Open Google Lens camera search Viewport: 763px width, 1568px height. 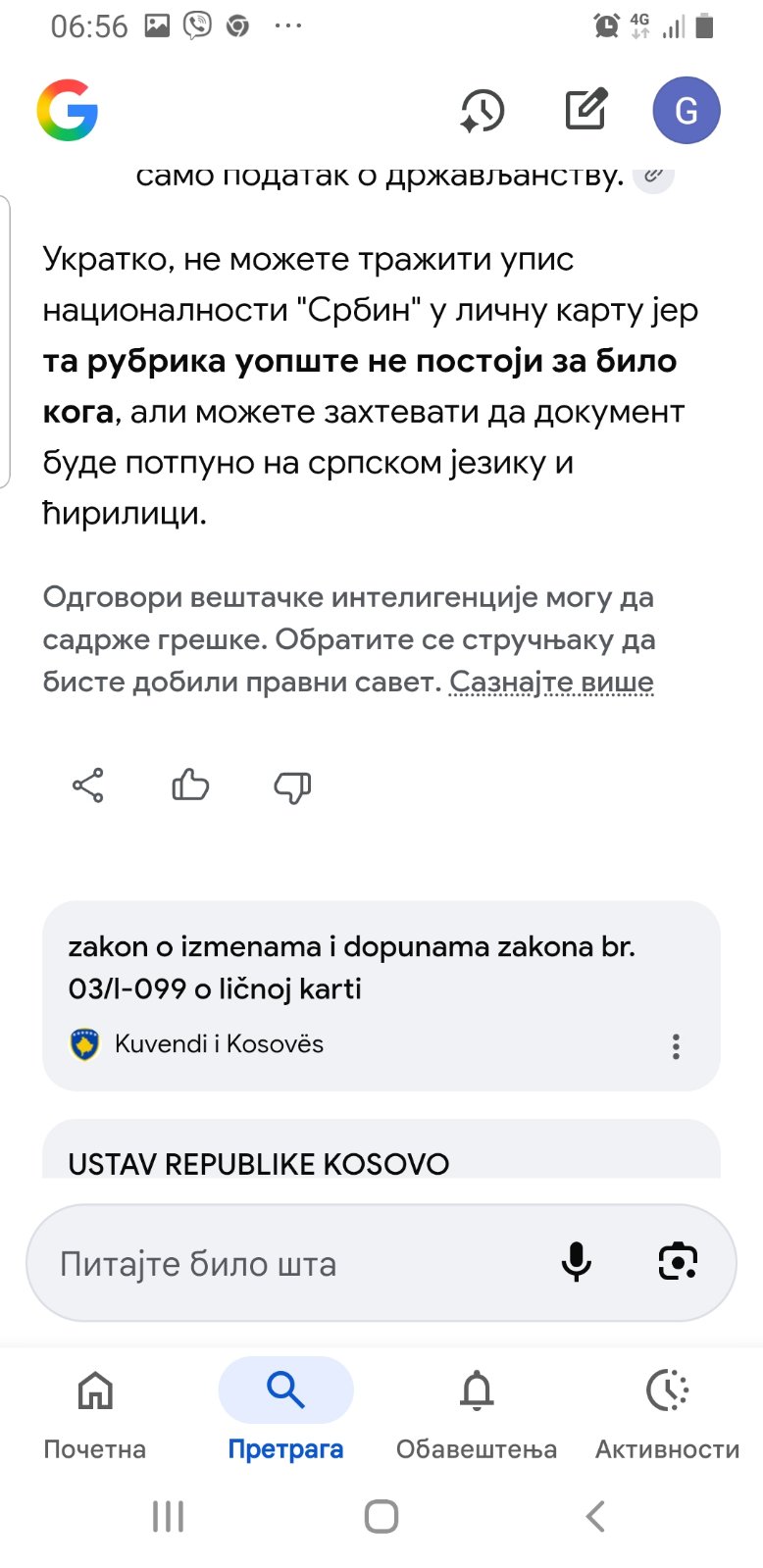point(678,1262)
